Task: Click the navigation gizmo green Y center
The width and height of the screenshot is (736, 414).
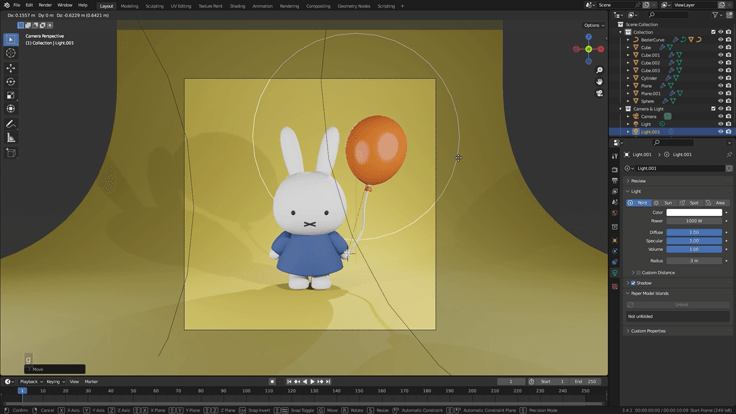Action: point(588,49)
